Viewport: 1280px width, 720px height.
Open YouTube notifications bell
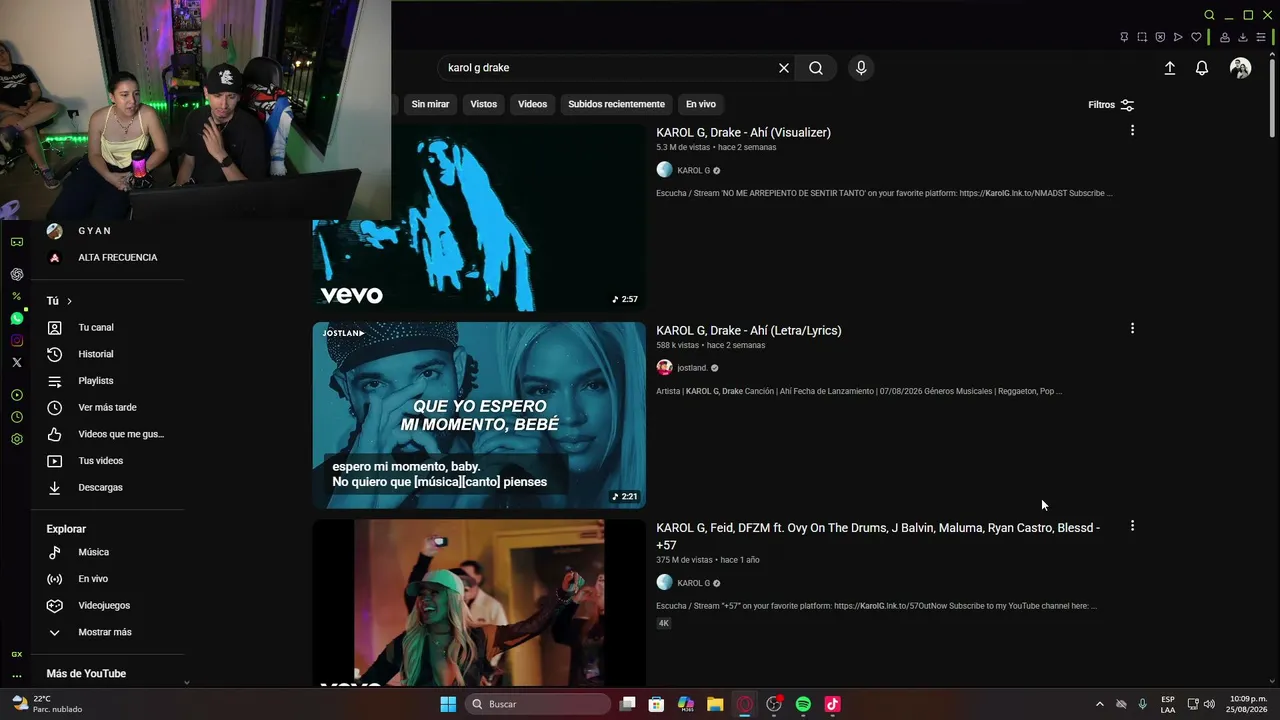click(x=1202, y=68)
